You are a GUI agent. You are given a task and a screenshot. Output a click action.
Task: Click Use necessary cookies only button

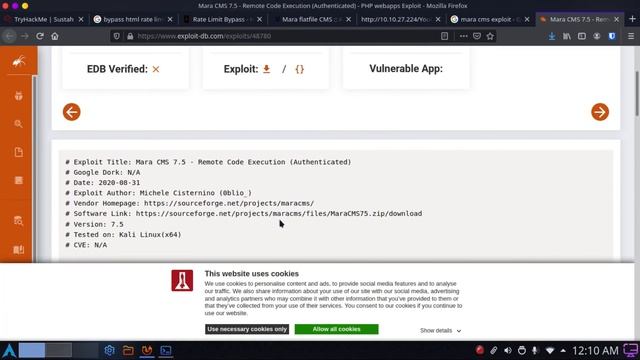tap(247, 329)
